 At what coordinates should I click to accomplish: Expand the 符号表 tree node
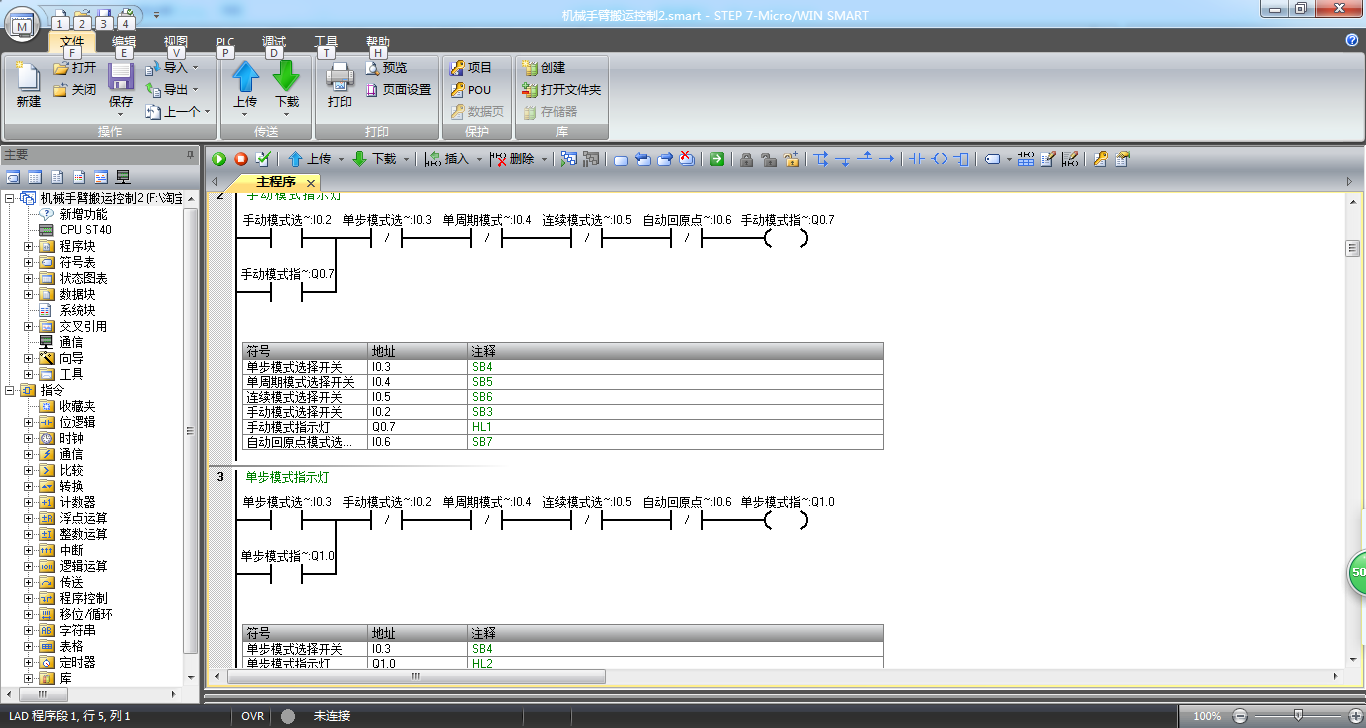click(x=29, y=262)
